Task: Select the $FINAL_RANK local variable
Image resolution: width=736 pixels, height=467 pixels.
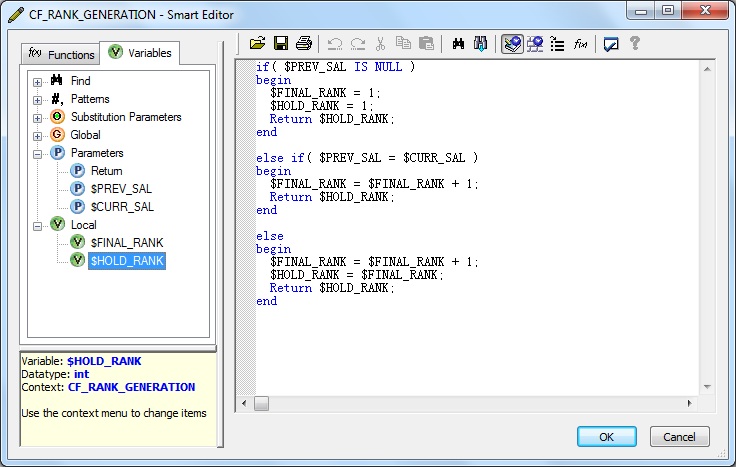Action: (127, 243)
